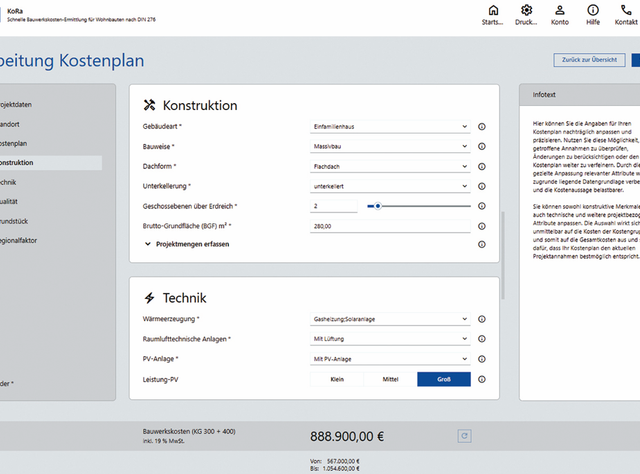Show info for Brutto-Grundfläche field

coord(482,226)
